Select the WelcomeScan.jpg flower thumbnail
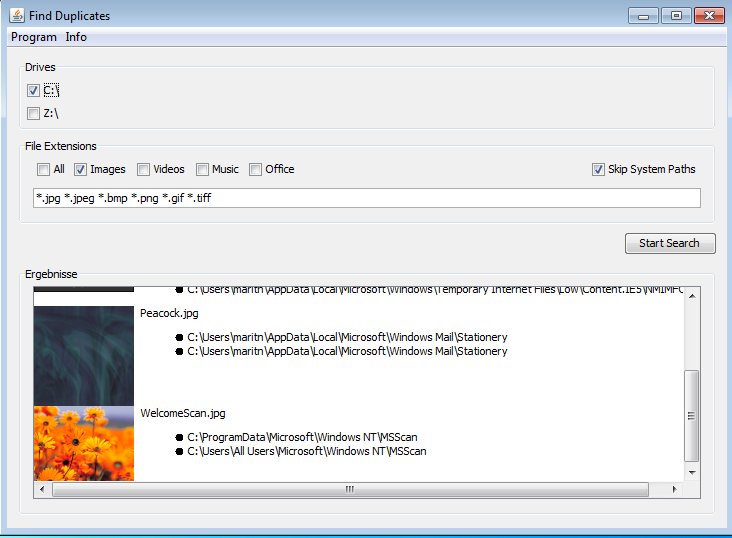Screen dimensions: 732x538 pyautogui.click(x=83, y=442)
